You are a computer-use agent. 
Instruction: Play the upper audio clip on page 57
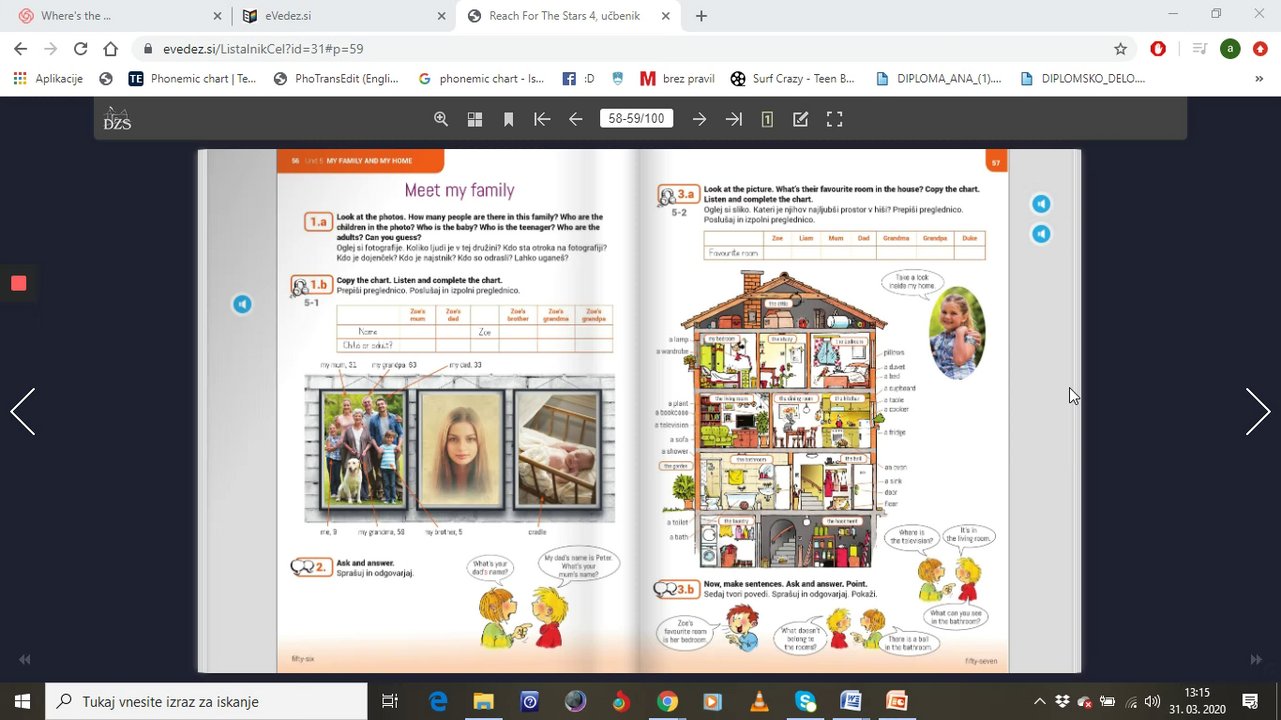point(1041,204)
